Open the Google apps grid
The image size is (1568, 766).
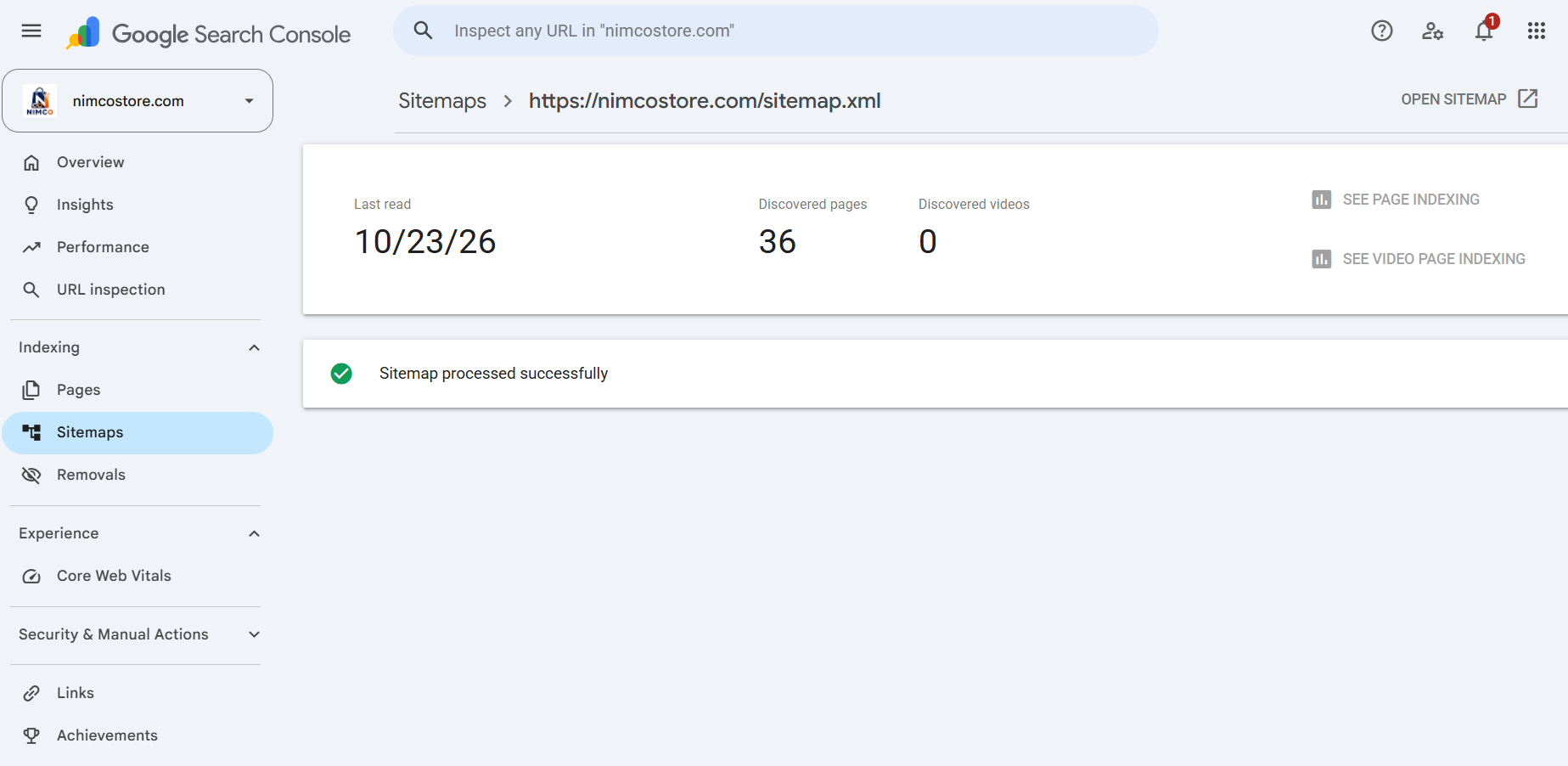[x=1537, y=31]
